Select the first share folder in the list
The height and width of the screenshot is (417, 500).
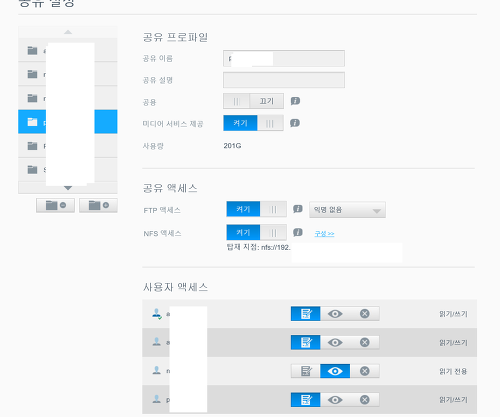pyautogui.click(x=68, y=50)
